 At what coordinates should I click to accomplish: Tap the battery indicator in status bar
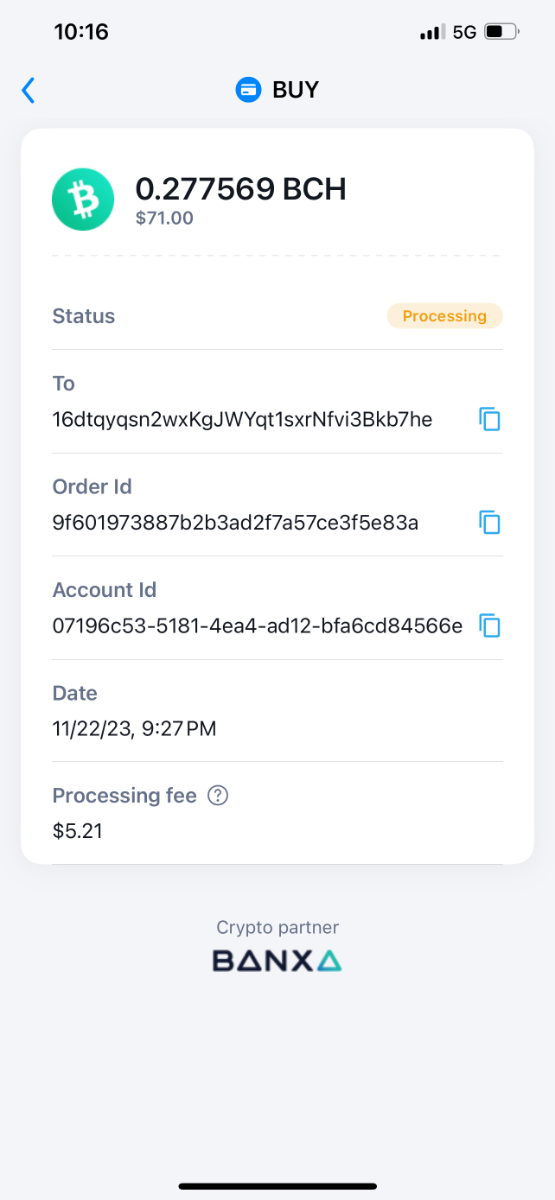click(502, 32)
